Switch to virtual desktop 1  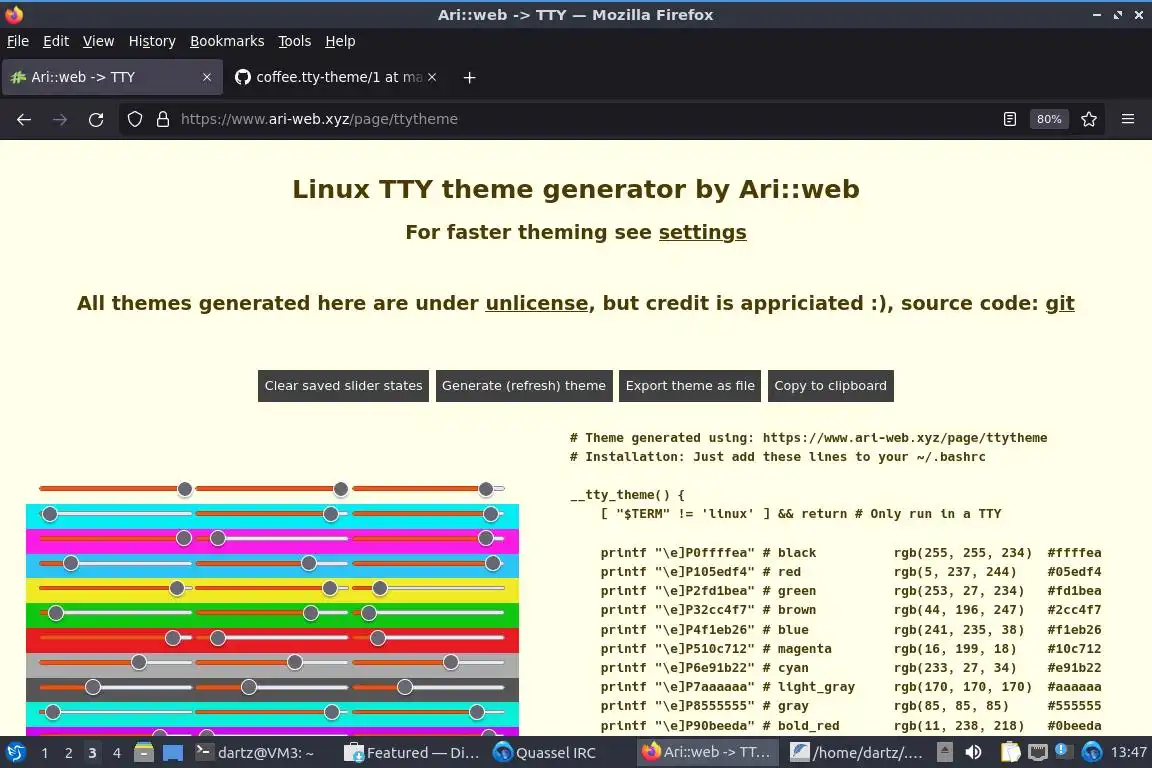click(x=45, y=753)
